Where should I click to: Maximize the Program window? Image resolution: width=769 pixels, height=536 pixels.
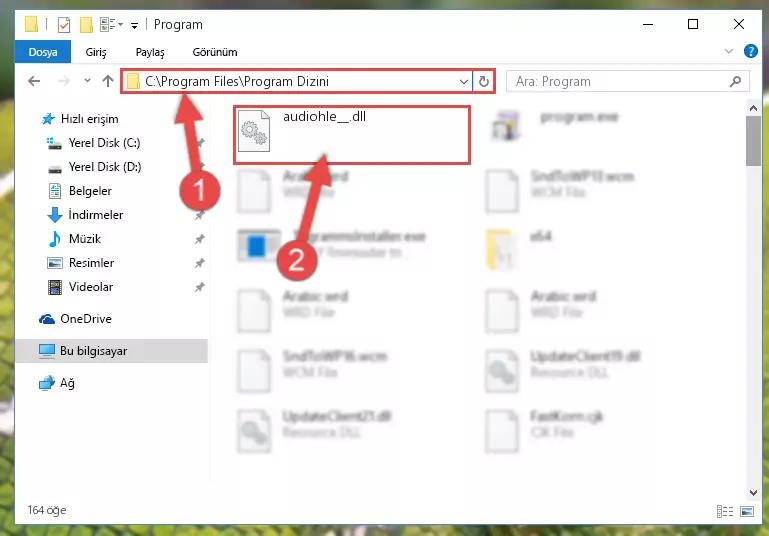coord(693,24)
